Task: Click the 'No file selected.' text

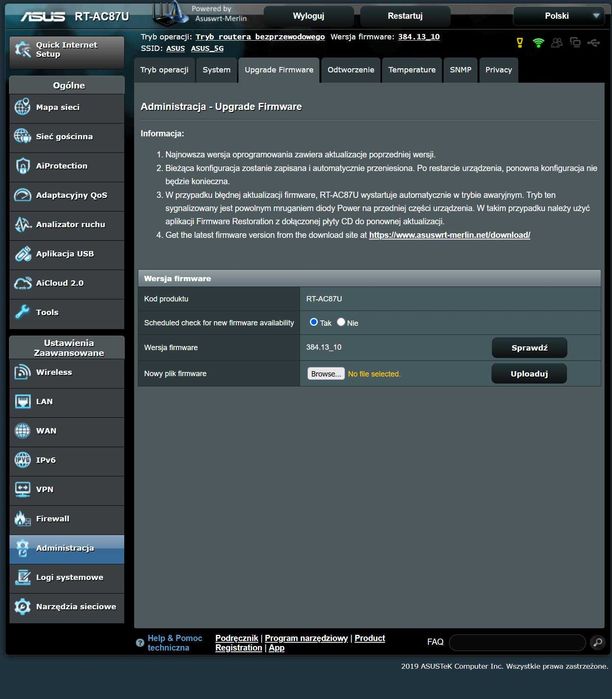Action: tap(374, 374)
